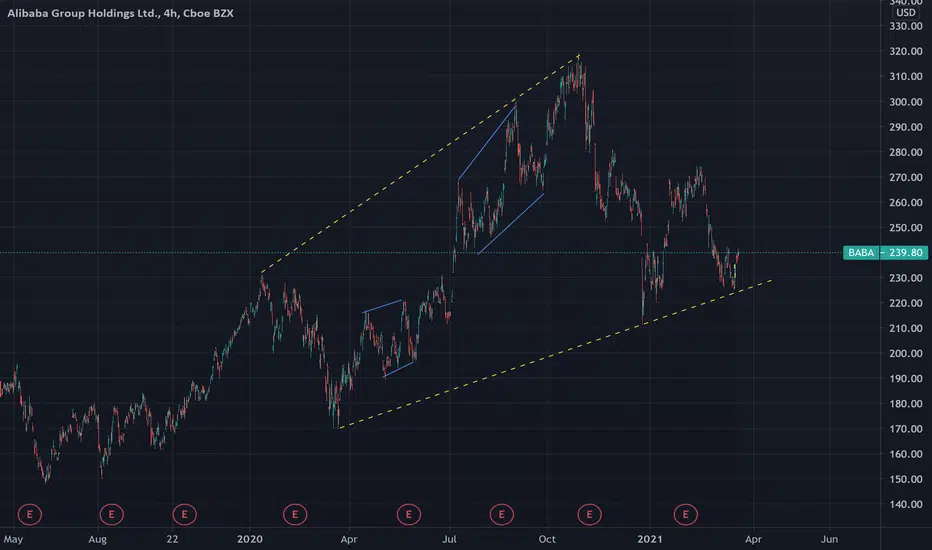Click the Apr label right after 2020
This screenshot has height=550, width=932.
(349, 539)
